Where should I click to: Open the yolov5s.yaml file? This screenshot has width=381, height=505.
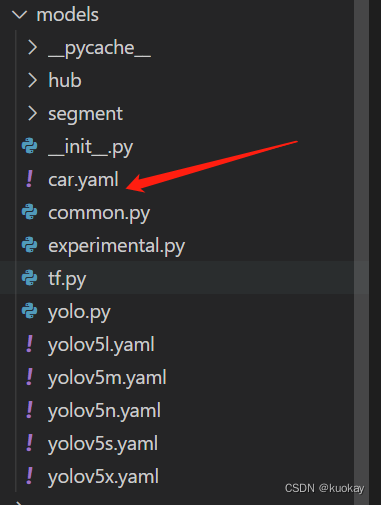pyautogui.click(x=103, y=444)
